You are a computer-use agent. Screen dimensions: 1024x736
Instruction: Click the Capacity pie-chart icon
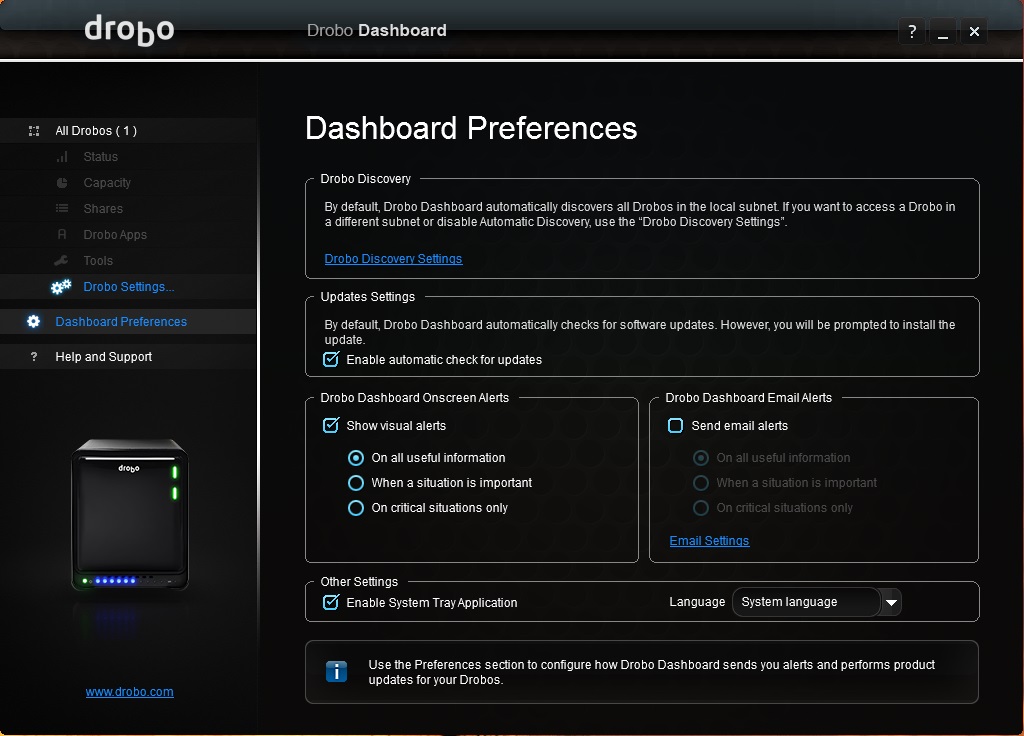click(x=62, y=183)
